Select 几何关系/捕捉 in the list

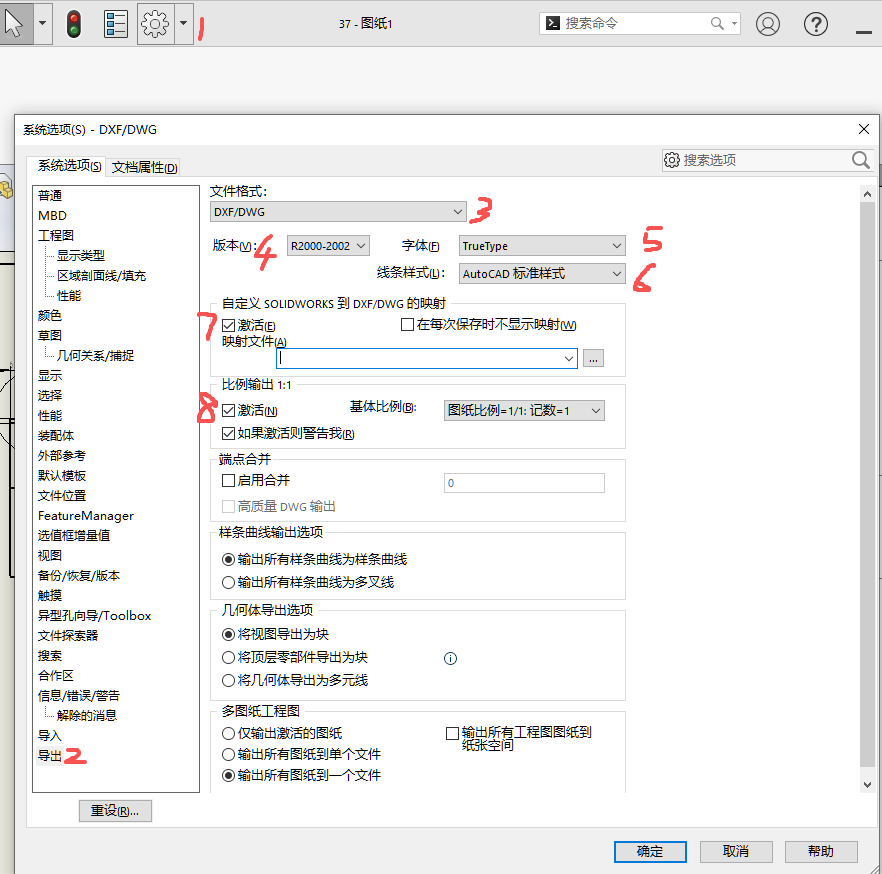pos(95,355)
